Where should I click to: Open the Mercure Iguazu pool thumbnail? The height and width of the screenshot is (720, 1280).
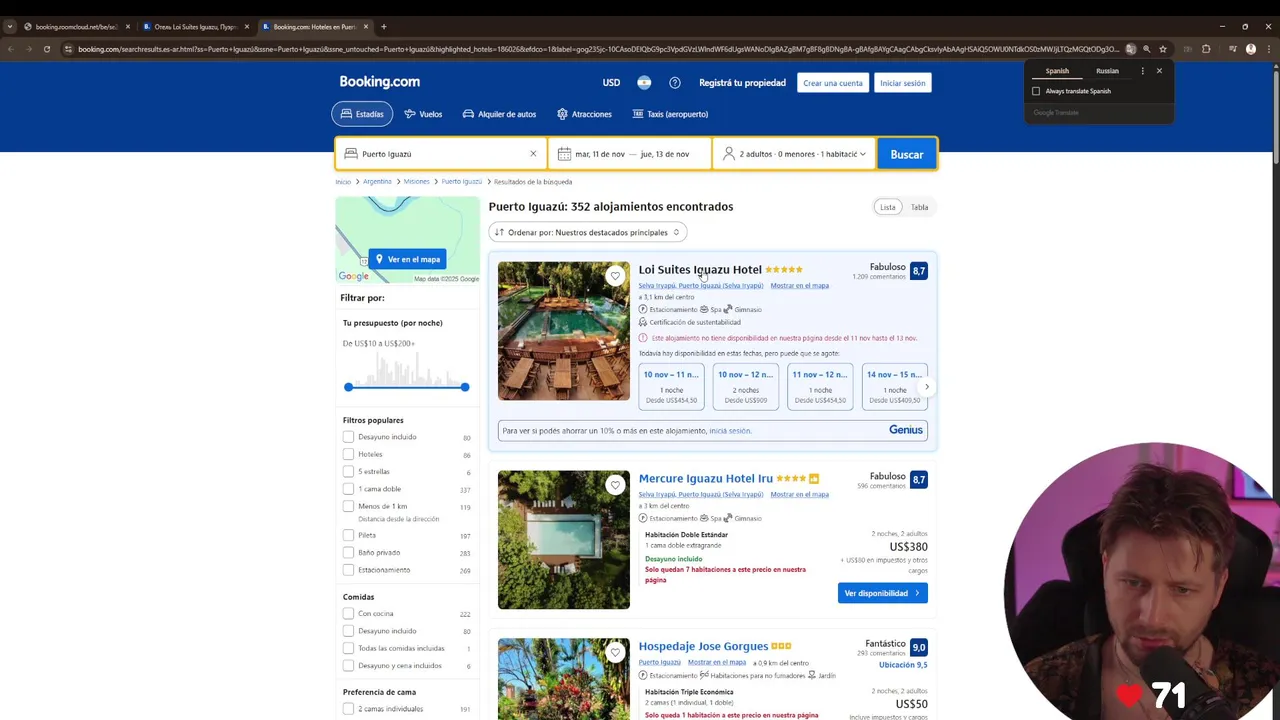[x=564, y=540]
